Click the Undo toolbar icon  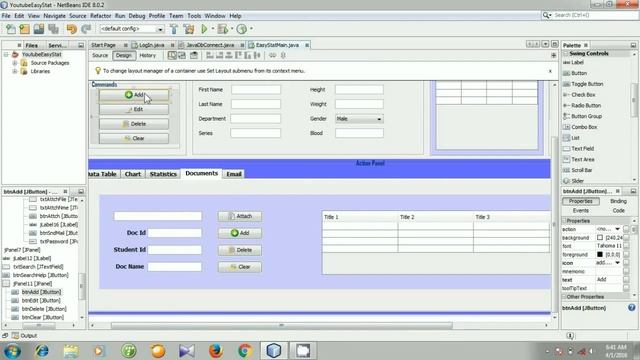point(71,29)
